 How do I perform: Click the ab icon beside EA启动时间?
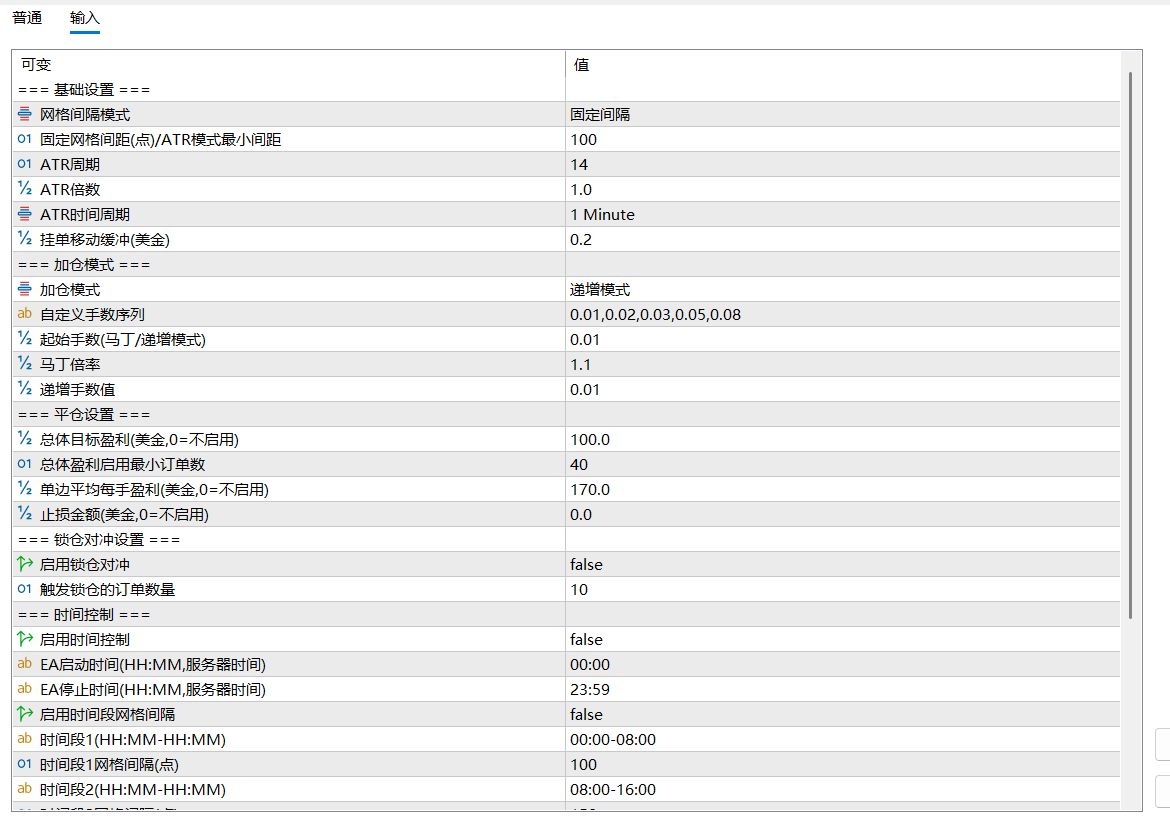25,664
